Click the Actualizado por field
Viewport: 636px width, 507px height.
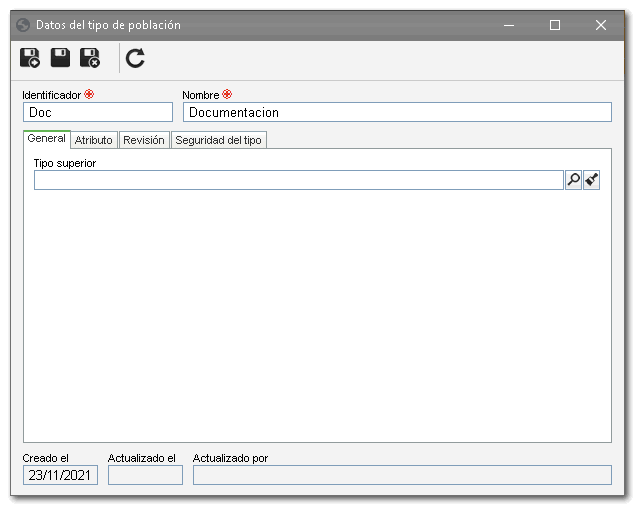coord(402,475)
